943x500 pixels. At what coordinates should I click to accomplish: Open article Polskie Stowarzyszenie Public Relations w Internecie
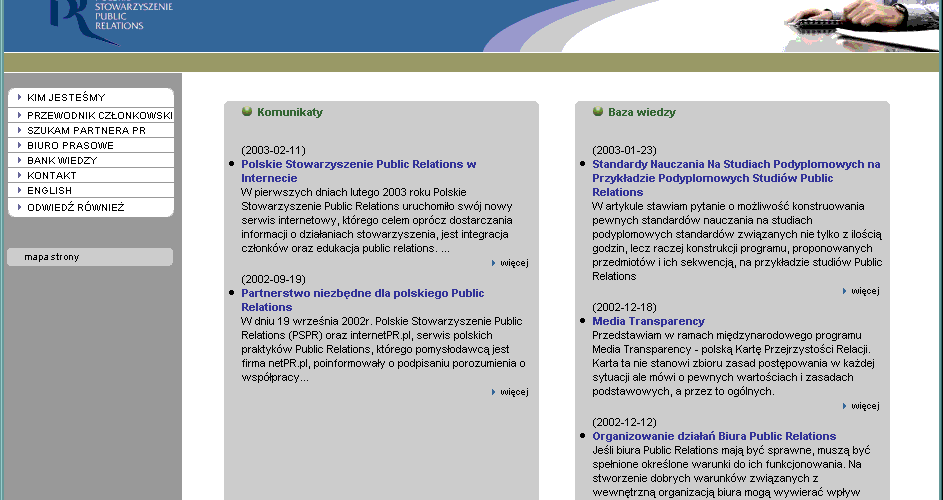tap(358, 171)
